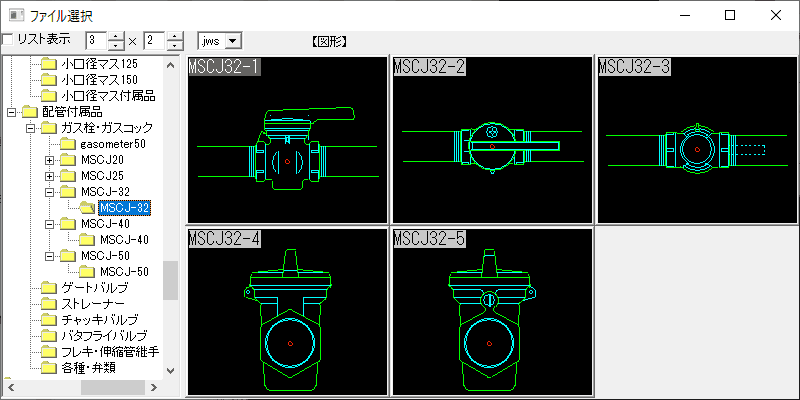The width and height of the screenshot is (800, 400).
Task: Select the ゲートバルブ folder icon
Action: click(x=49, y=288)
